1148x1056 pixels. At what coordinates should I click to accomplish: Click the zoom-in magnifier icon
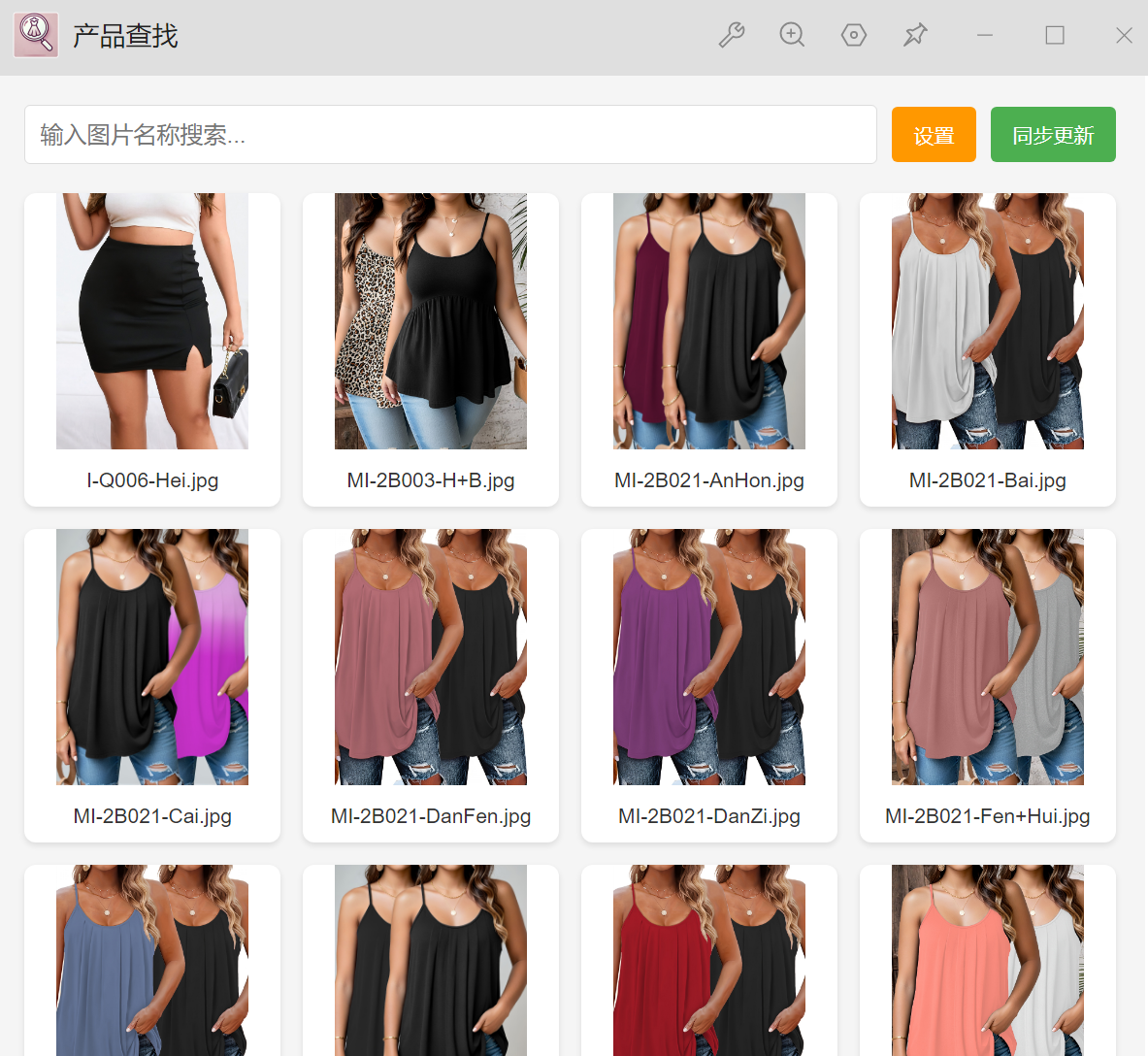[792, 35]
